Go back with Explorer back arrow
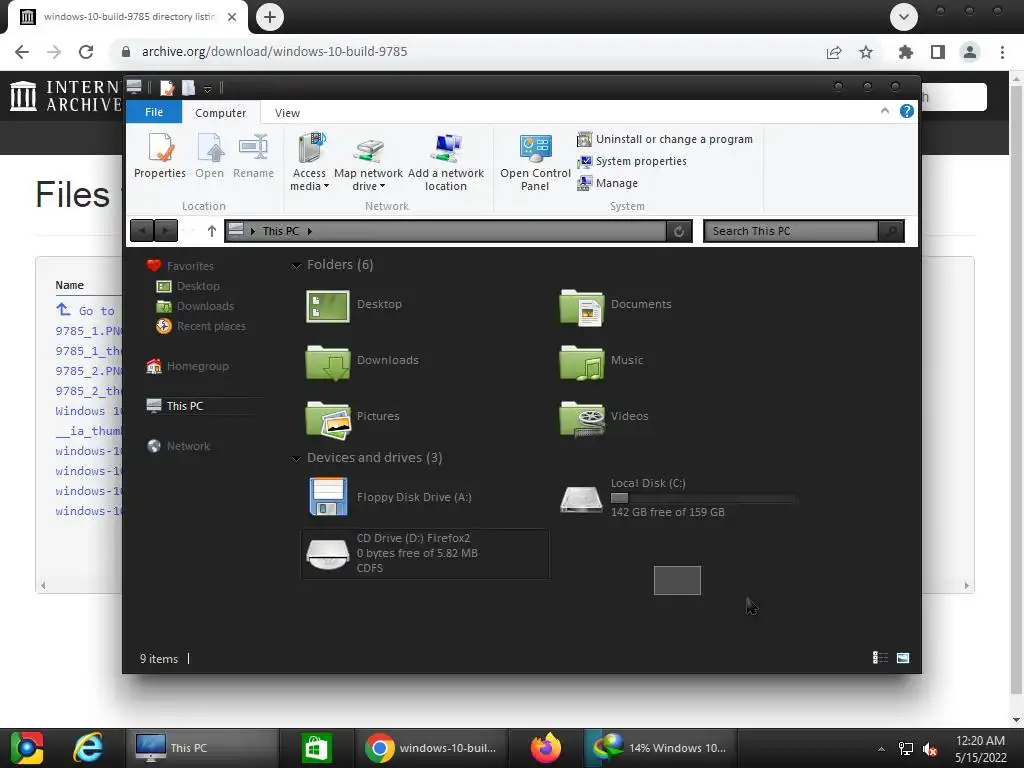The width and height of the screenshot is (1024, 768). coord(142,231)
